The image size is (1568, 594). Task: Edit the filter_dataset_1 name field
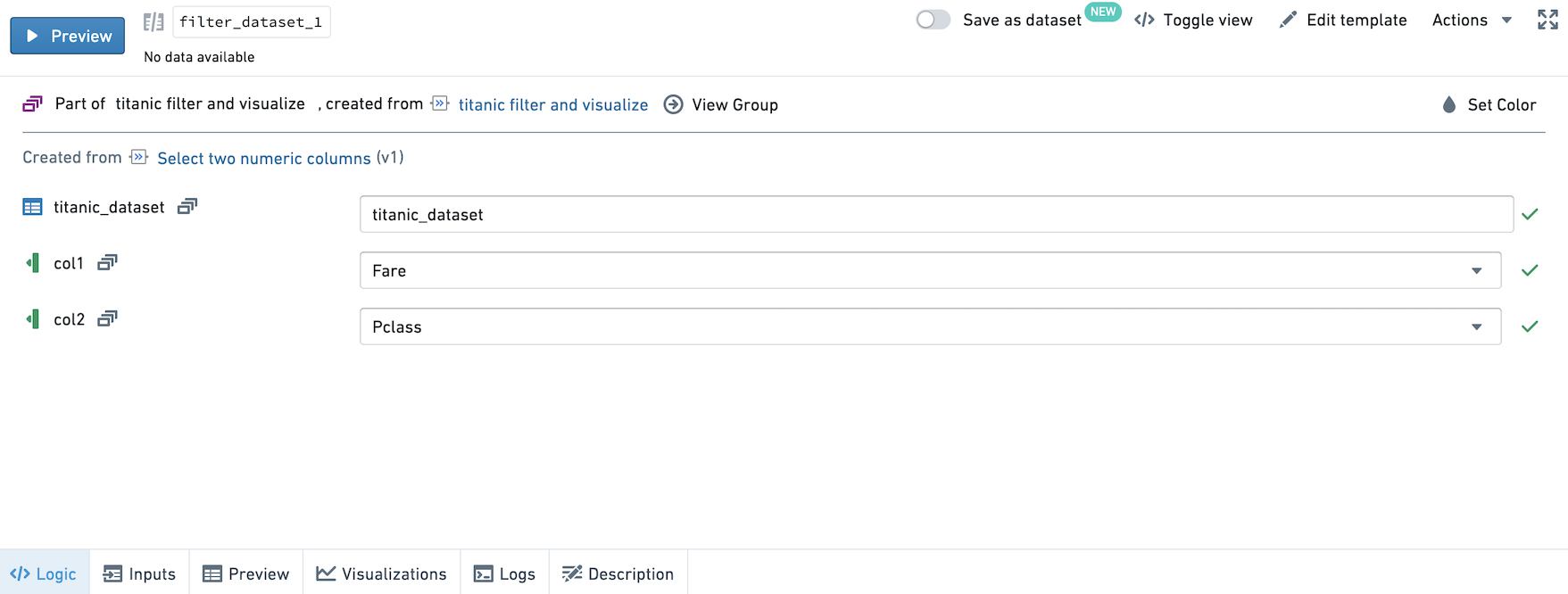[251, 21]
